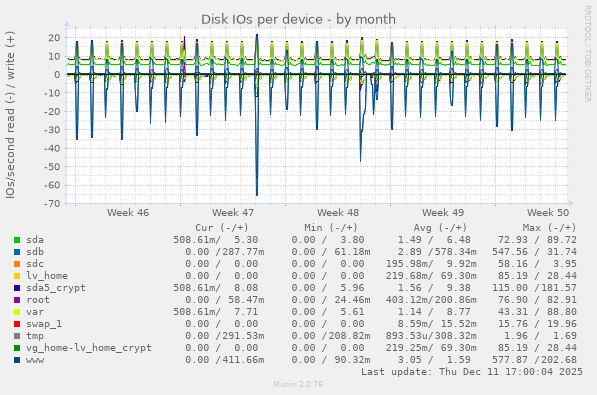Screen dimensions: 597x395
Task: Click the graph title Disk IOs per device
Action: 298,19
